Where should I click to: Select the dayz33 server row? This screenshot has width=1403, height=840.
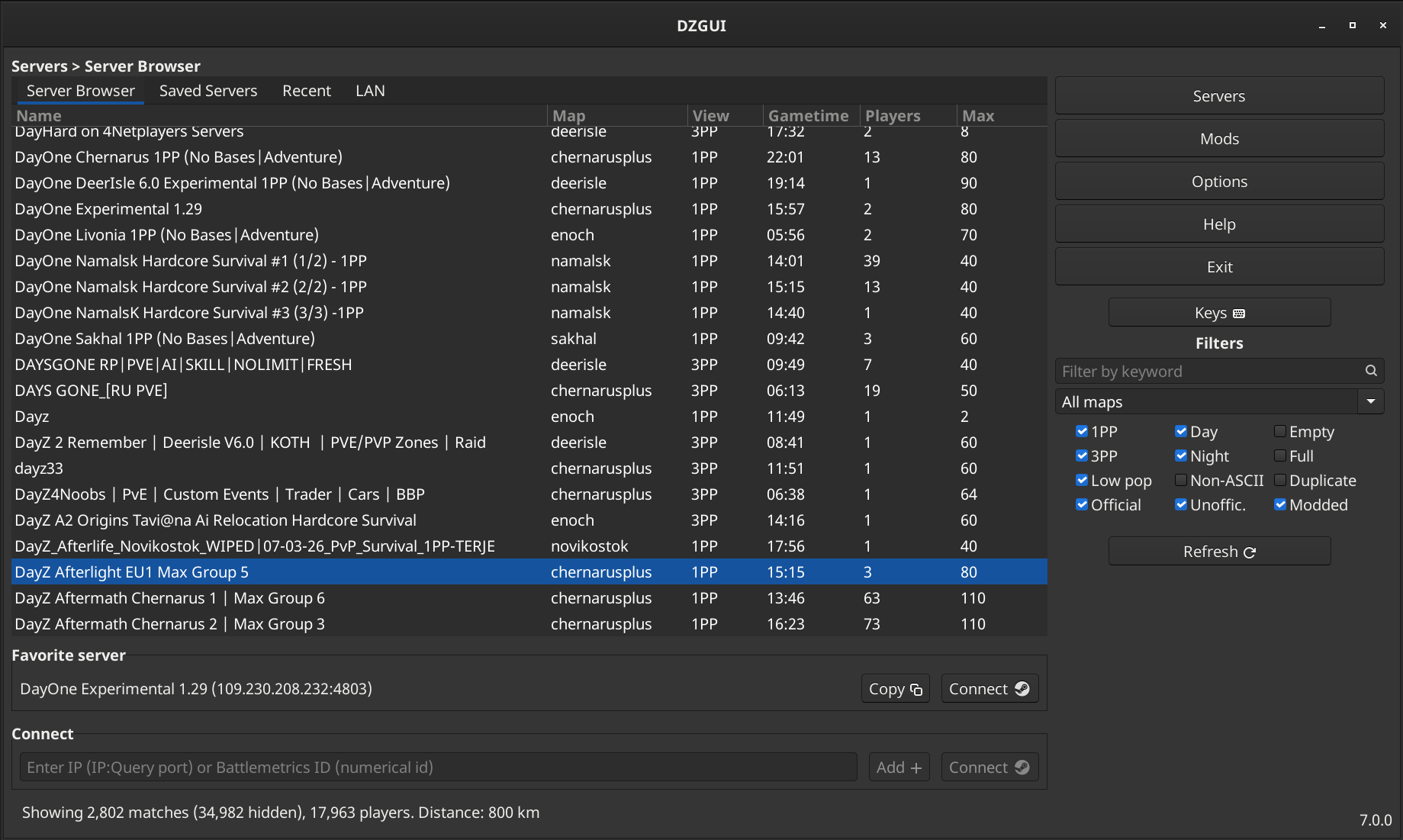(529, 468)
